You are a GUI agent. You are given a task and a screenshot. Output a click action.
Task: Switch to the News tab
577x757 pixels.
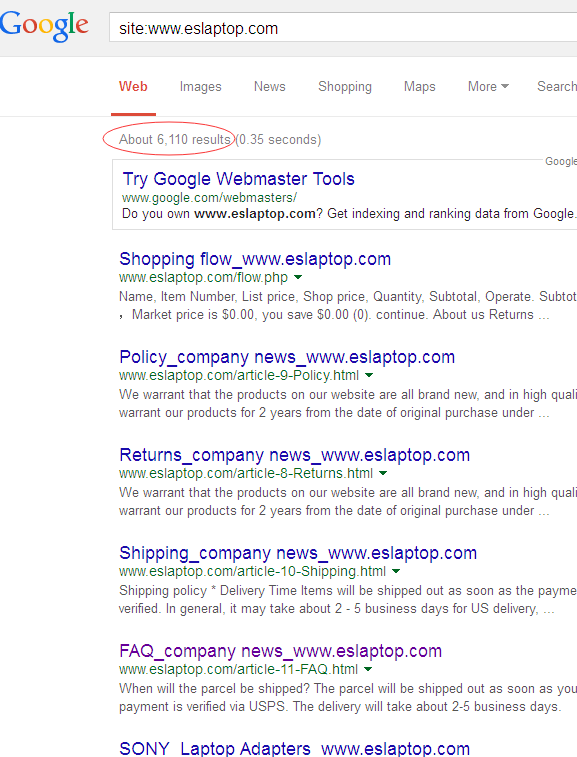(x=269, y=86)
